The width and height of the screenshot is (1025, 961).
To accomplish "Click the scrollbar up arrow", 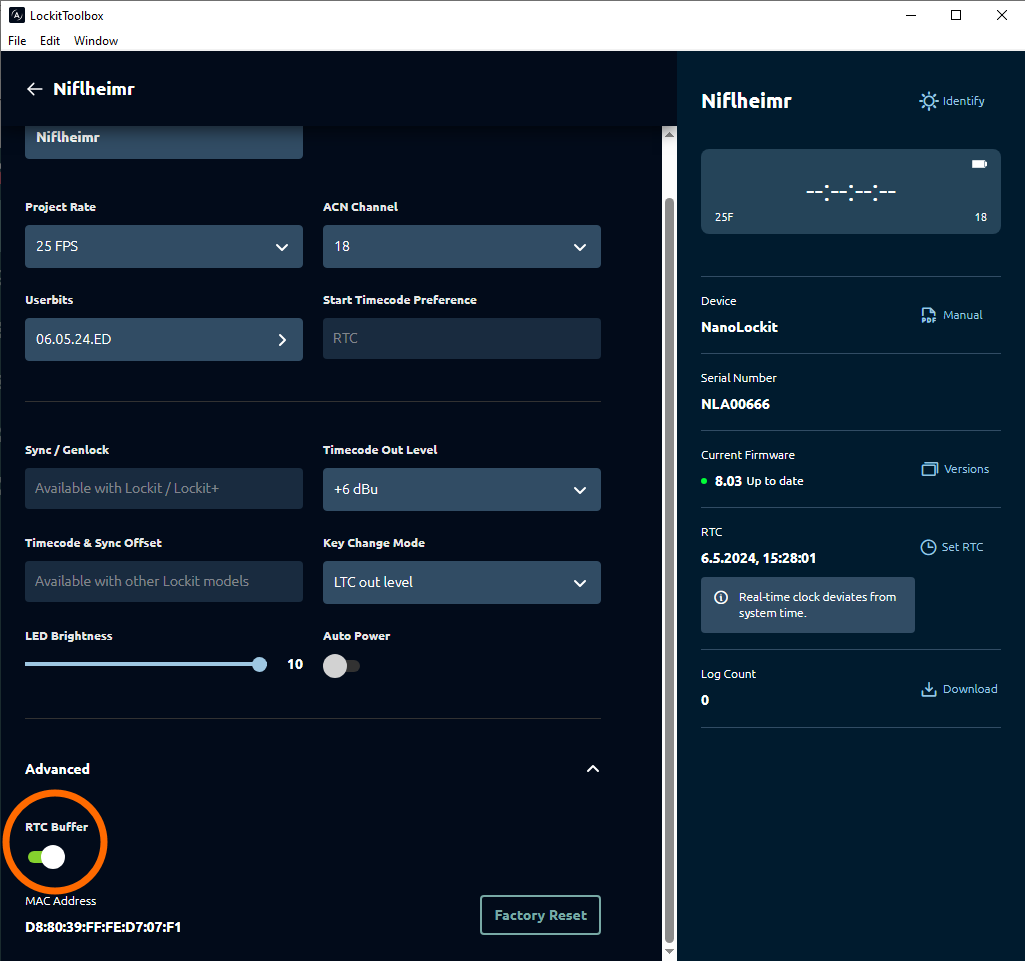I will [x=669, y=134].
